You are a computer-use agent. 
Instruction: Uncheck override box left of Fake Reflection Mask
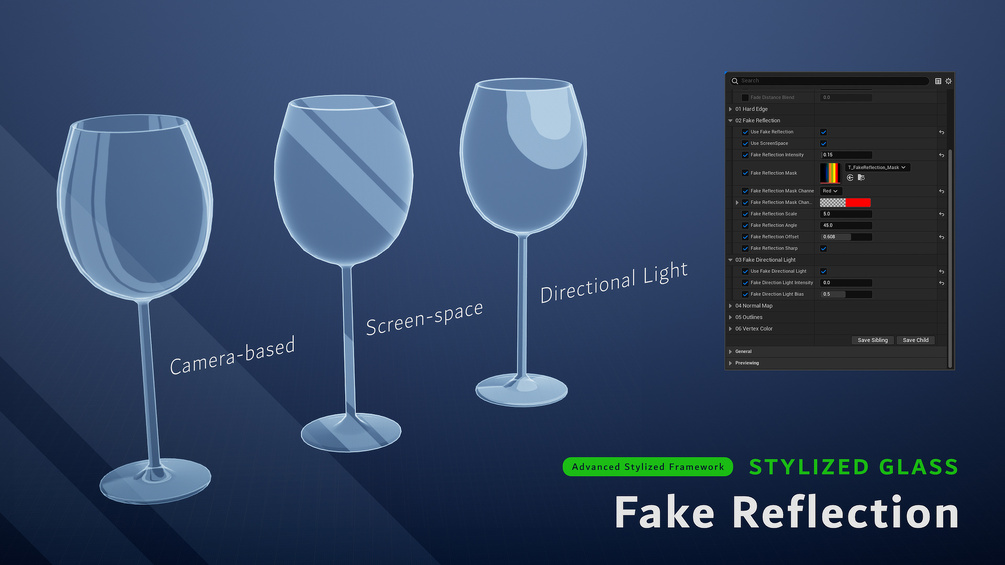point(745,173)
